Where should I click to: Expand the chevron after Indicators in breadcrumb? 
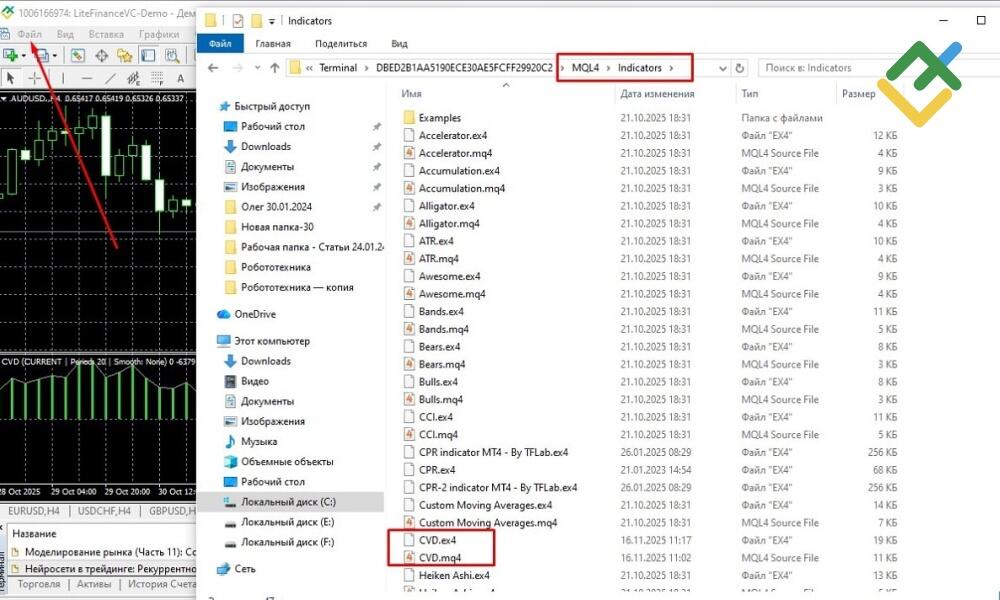click(x=671, y=68)
